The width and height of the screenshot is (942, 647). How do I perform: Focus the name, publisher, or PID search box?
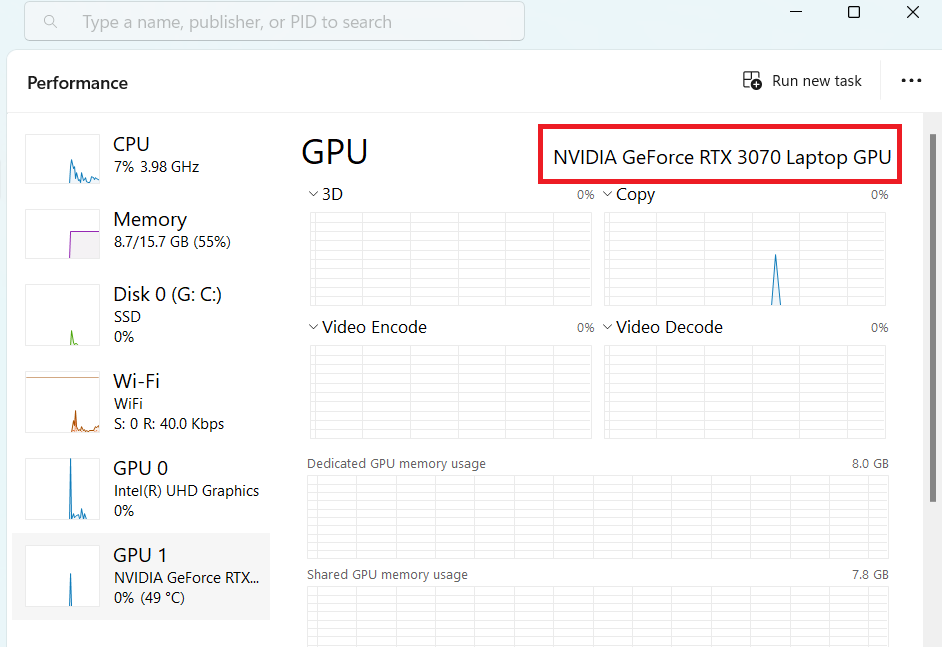(274, 21)
